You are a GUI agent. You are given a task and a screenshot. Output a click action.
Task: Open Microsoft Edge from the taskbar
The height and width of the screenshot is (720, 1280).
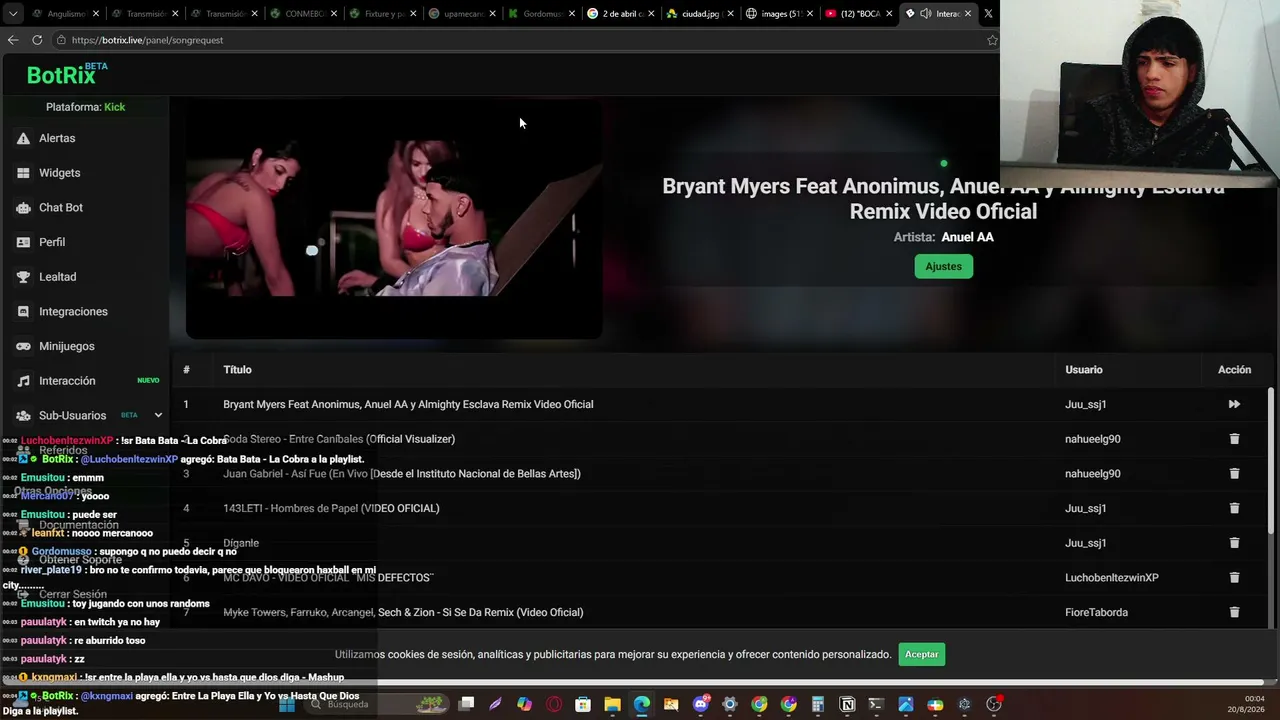[x=641, y=704]
